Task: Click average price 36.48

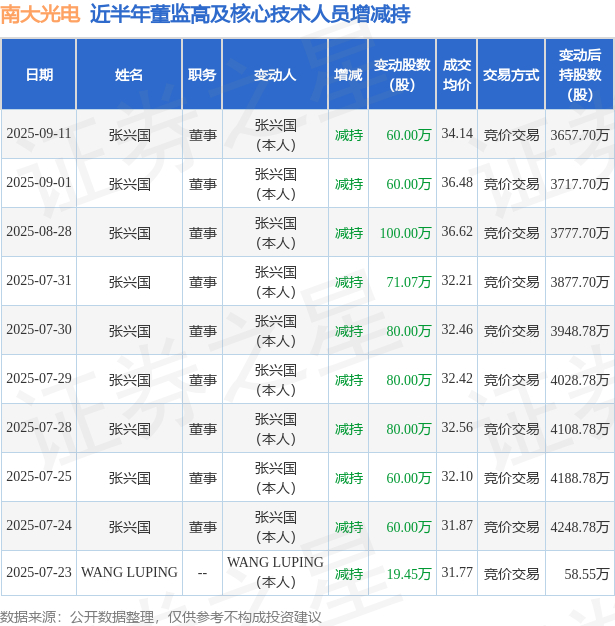Action: [457, 182]
